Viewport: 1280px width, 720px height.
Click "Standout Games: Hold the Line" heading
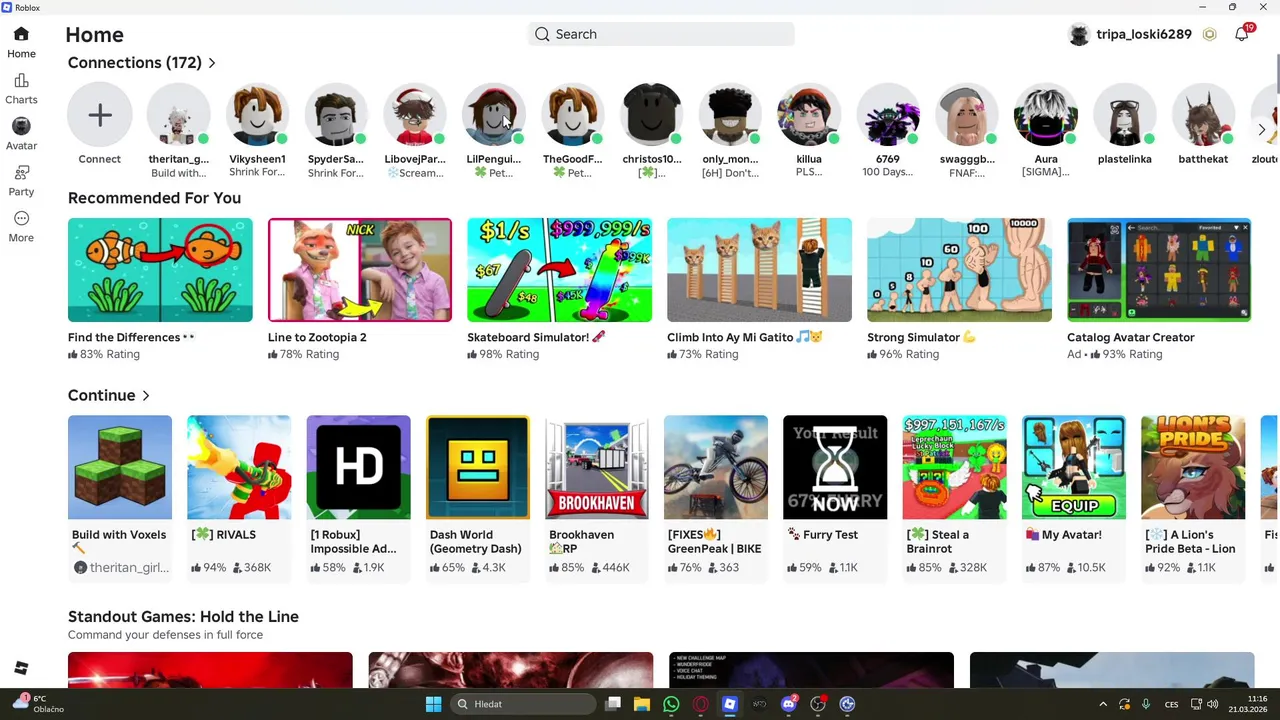[183, 617]
